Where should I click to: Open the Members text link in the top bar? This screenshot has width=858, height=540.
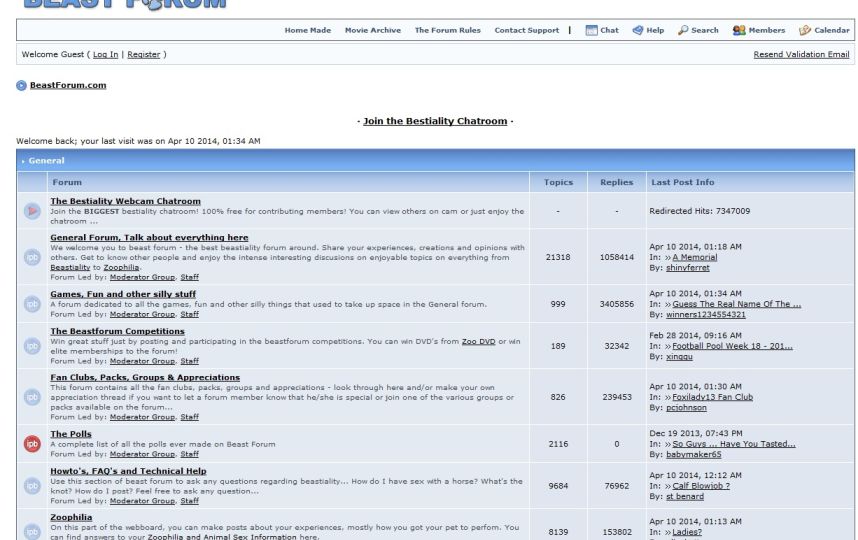tap(767, 31)
